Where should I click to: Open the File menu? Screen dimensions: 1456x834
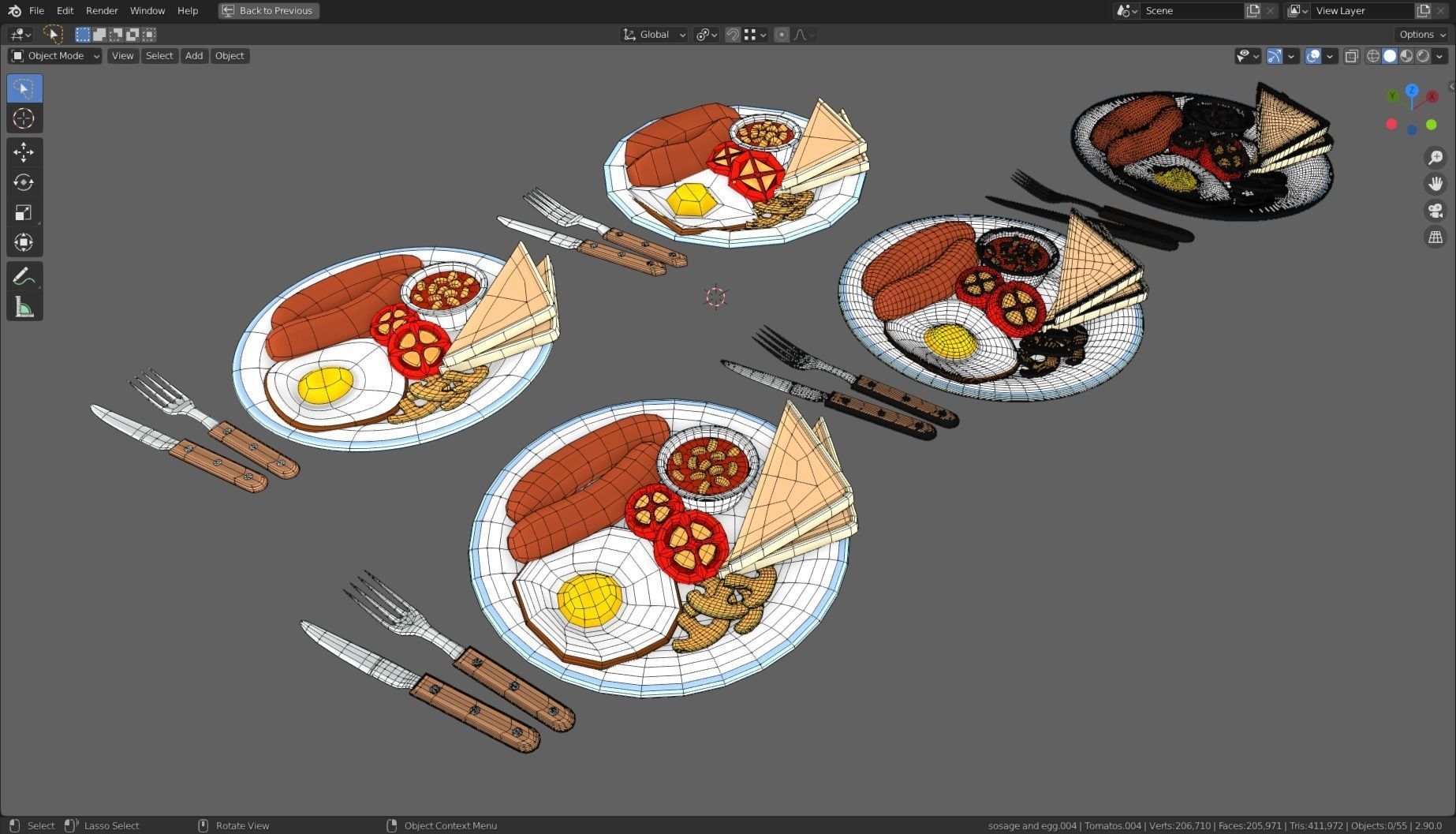36,11
